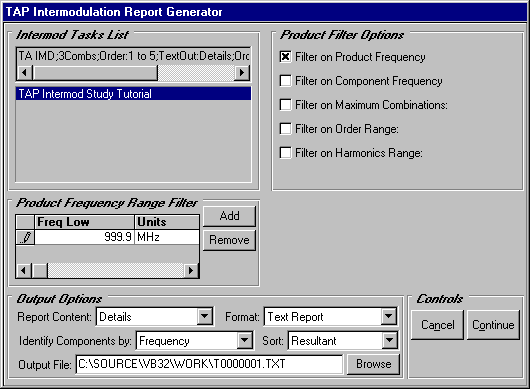Click task description scrollbar right arrow
This screenshot has width=530, height=389.
click(242, 73)
